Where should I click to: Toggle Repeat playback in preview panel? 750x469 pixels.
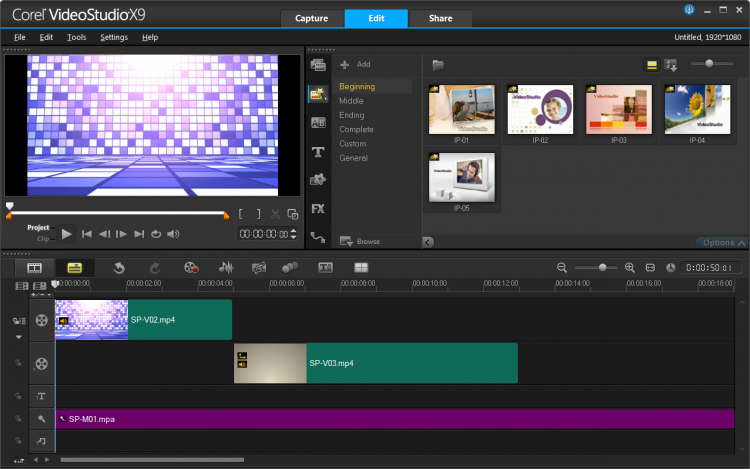156,234
